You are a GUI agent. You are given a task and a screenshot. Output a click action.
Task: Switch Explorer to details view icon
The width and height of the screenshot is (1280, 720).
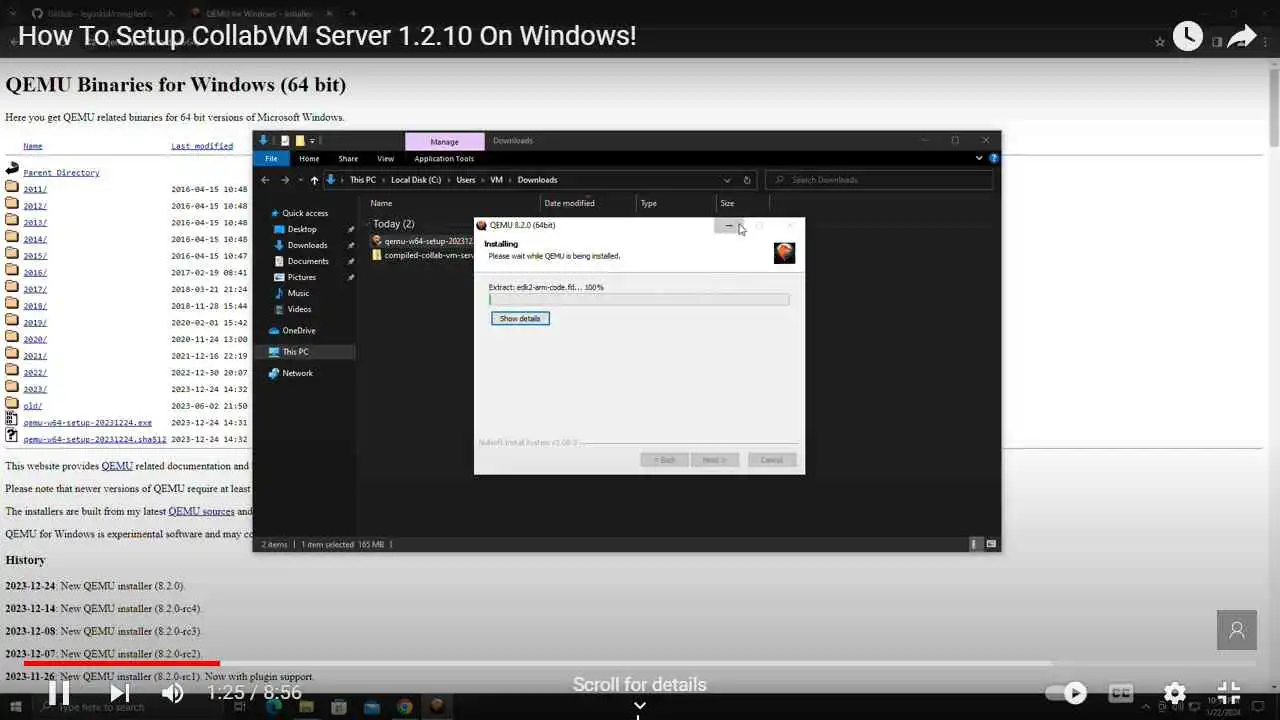tap(975, 544)
